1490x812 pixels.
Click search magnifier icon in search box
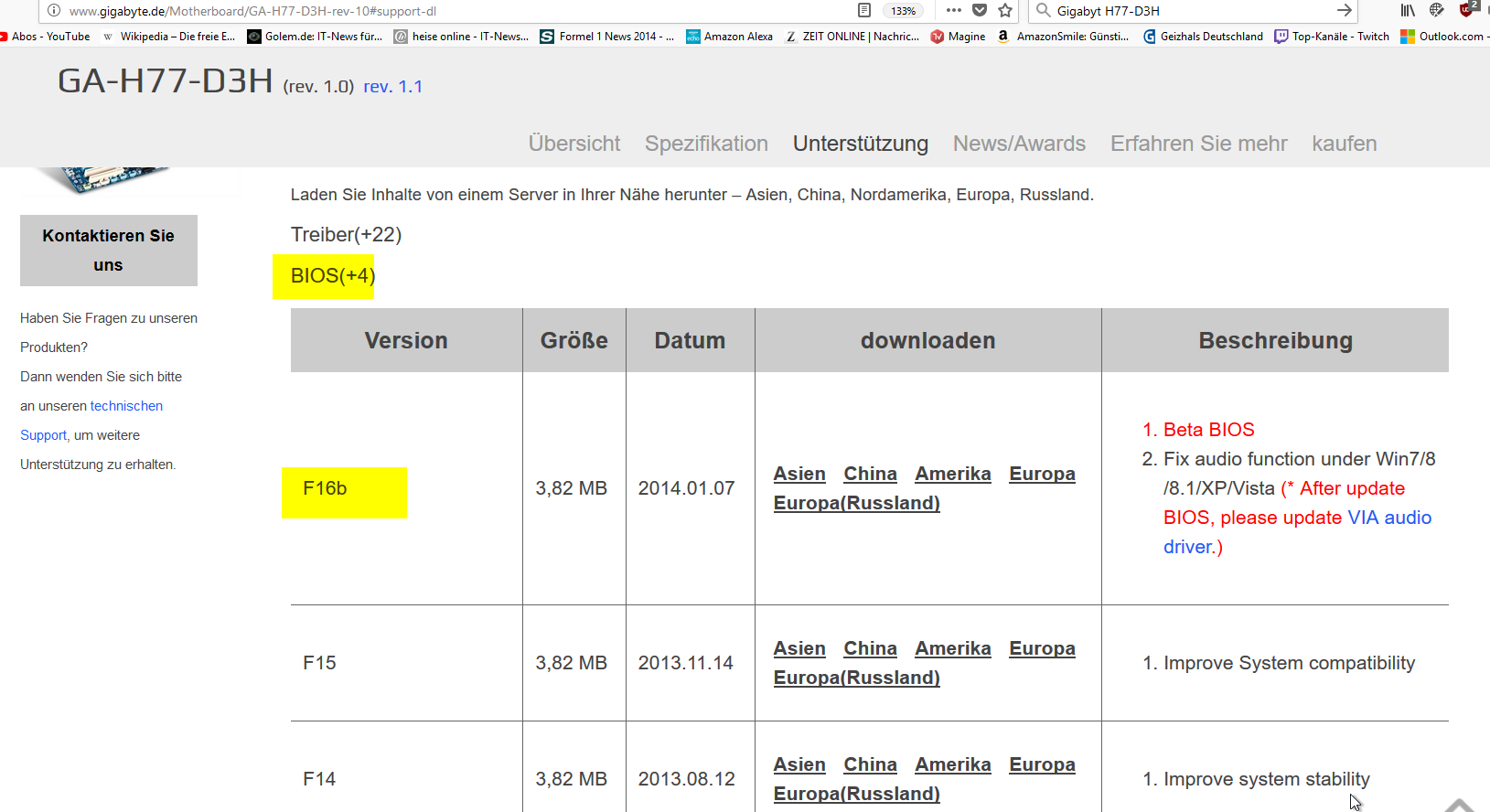tap(1043, 10)
